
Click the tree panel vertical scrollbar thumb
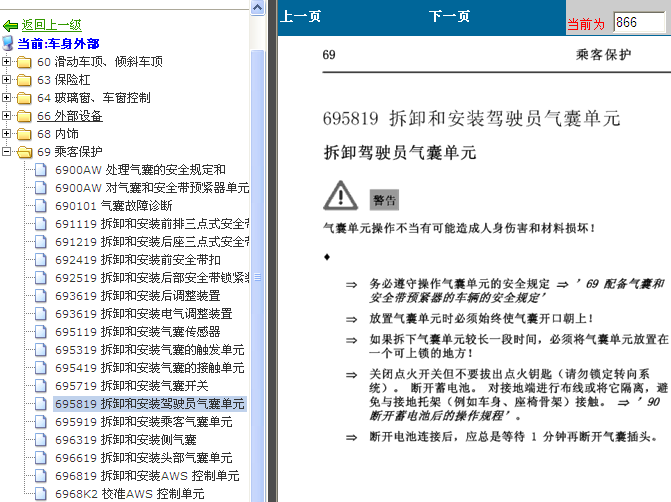(x=258, y=276)
